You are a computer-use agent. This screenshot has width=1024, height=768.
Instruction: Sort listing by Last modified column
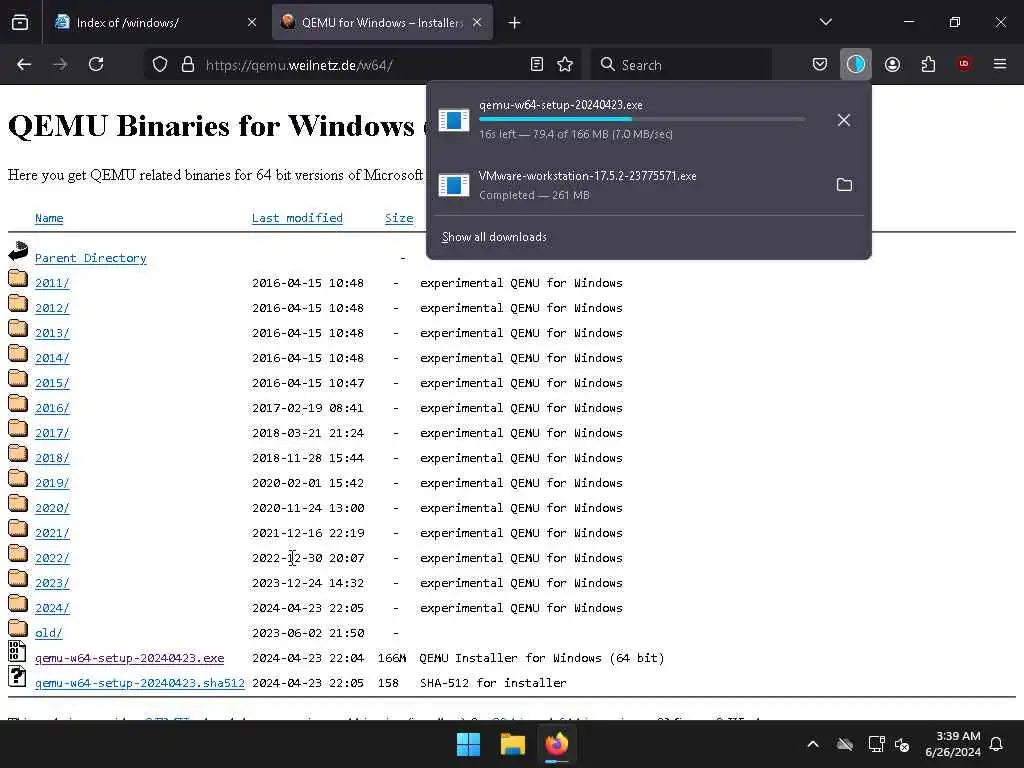(x=297, y=218)
